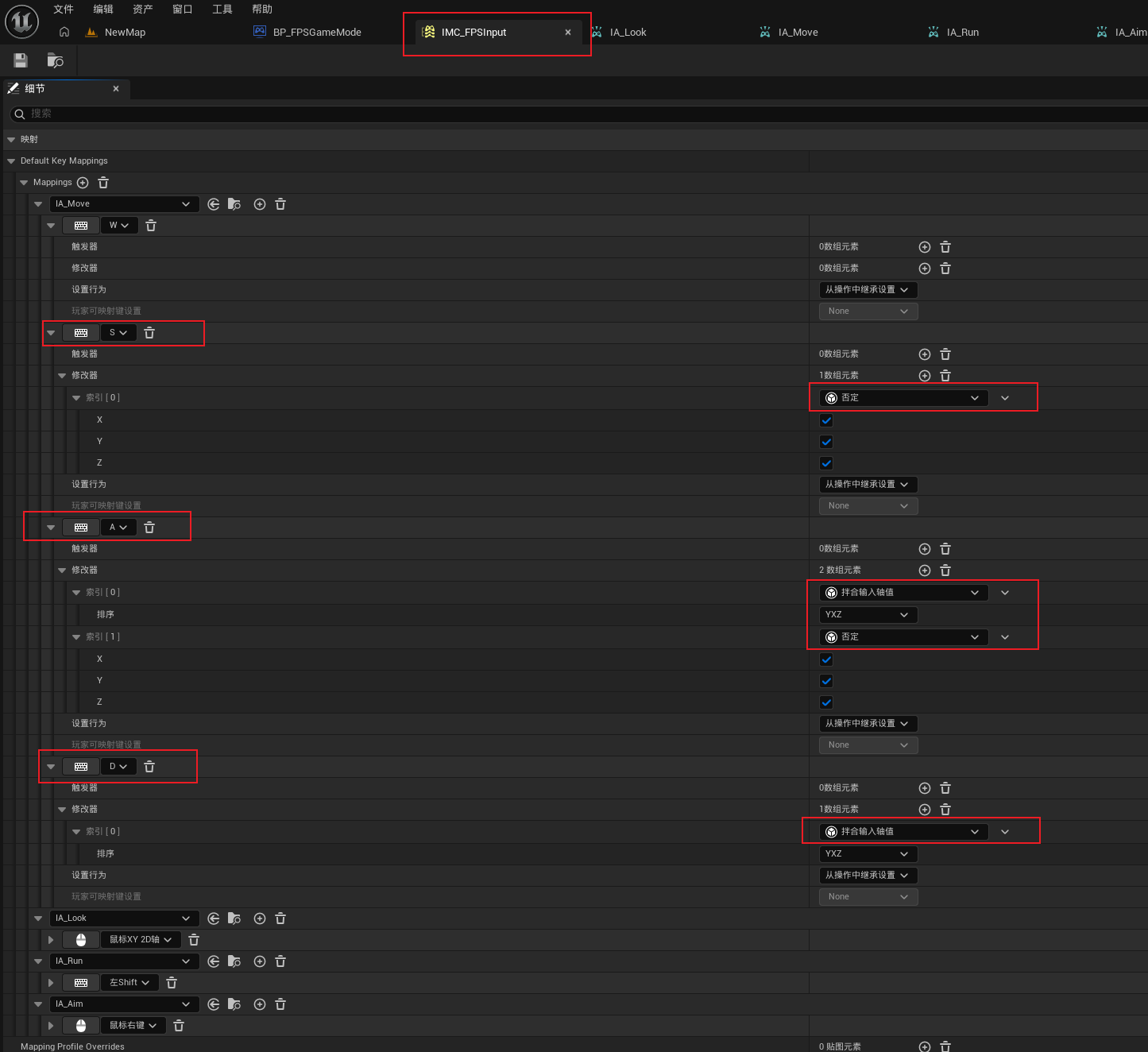1148x1052 pixels.
Task: Click mouse icon selector for IA_Look binding
Action: [x=81, y=940]
